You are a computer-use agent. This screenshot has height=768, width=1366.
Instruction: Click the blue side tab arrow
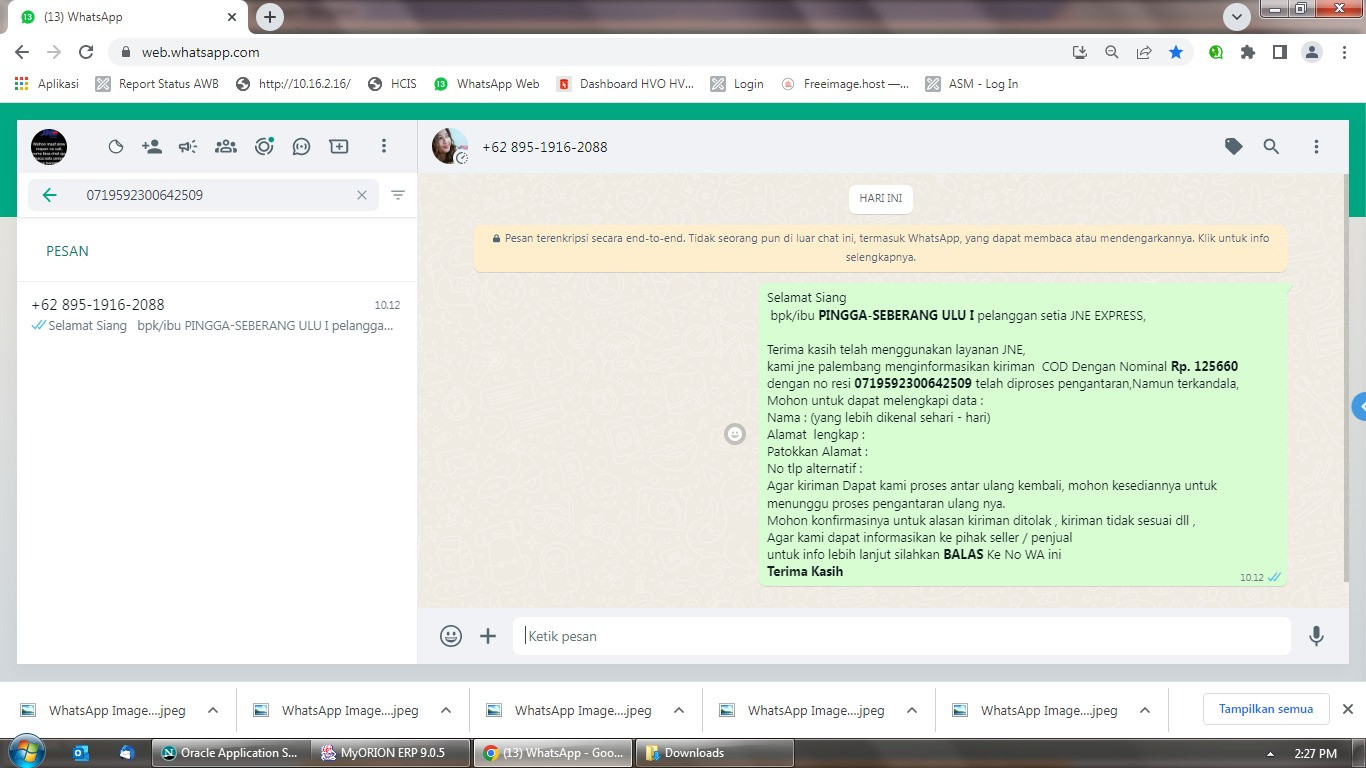[x=1359, y=407]
